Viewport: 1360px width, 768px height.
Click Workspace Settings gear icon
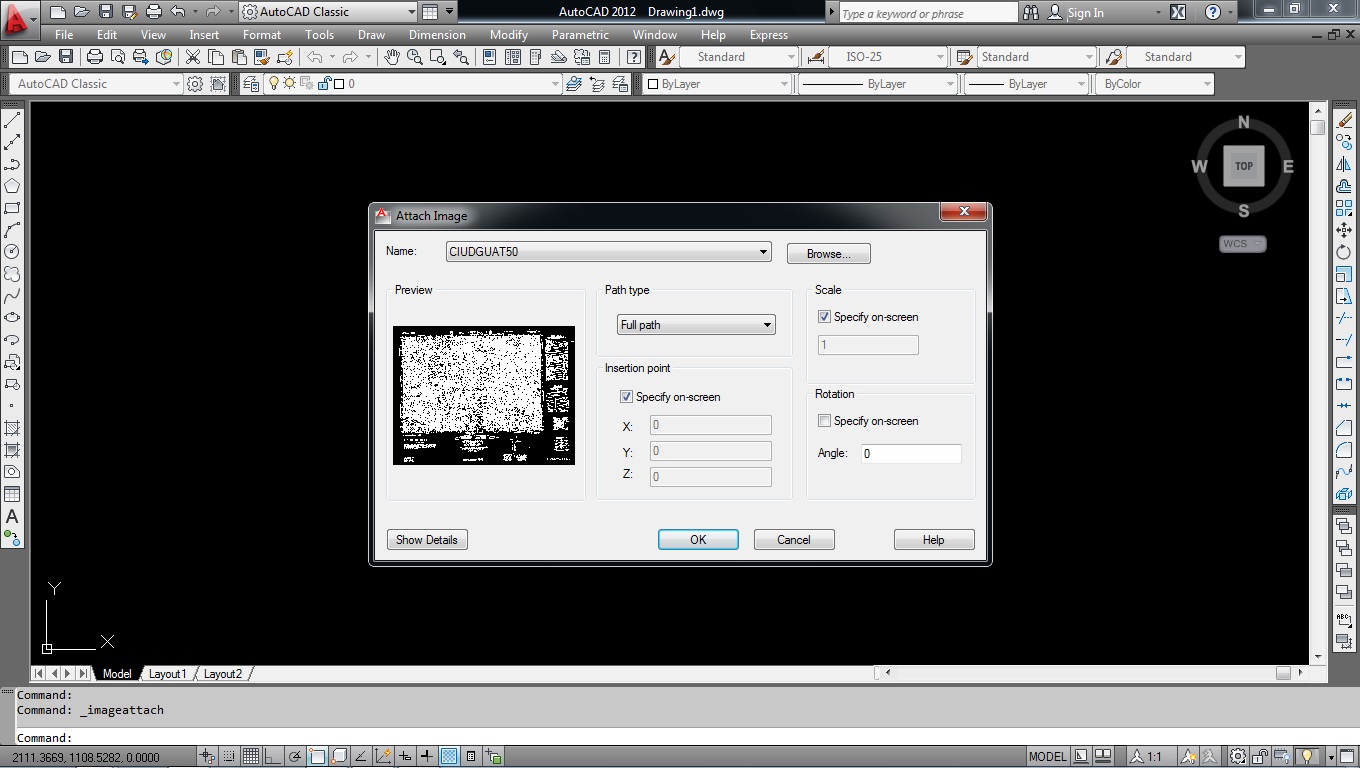[195, 84]
